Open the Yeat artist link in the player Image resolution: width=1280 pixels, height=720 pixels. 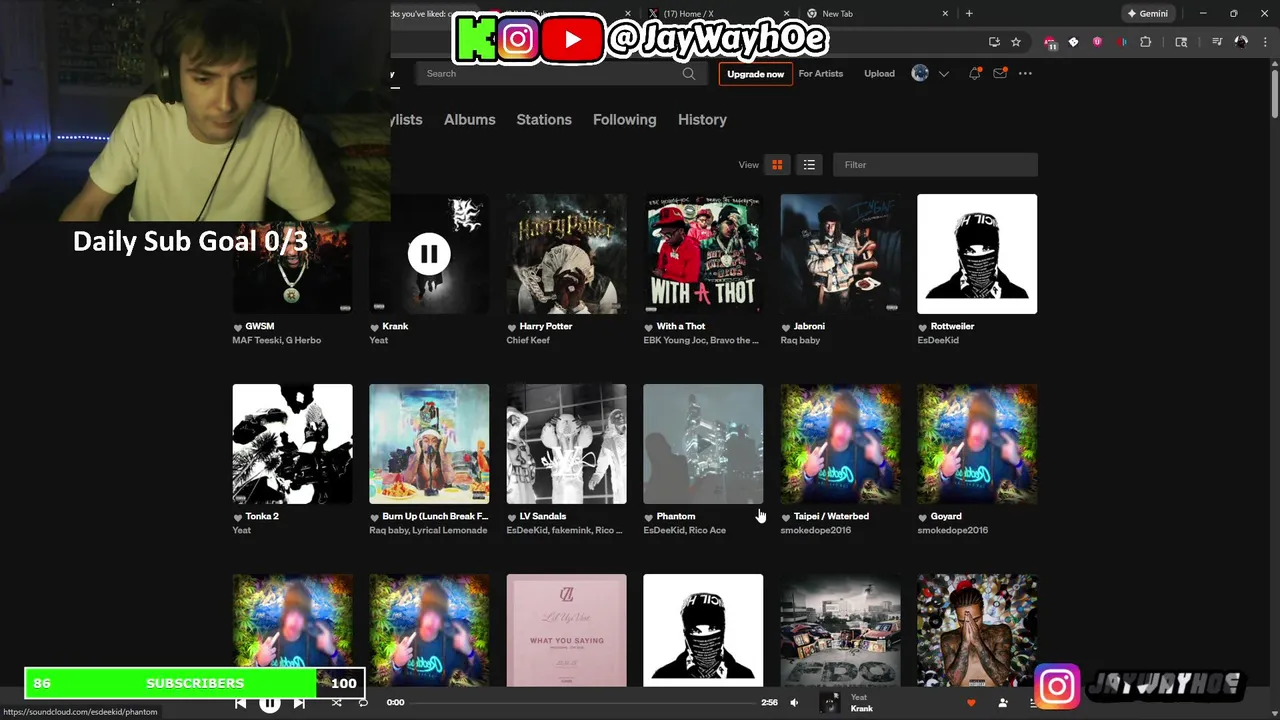coord(859,697)
